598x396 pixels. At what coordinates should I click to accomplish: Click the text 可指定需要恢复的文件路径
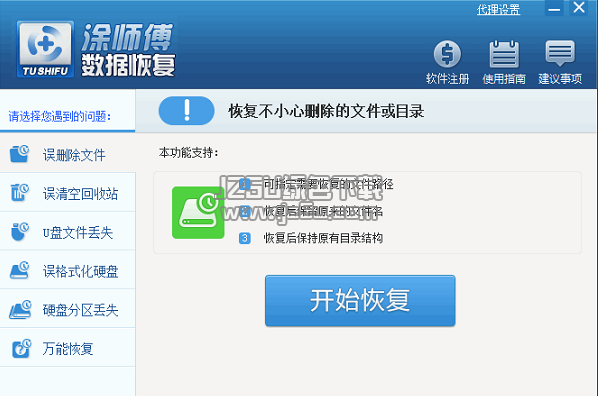[328, 184]
